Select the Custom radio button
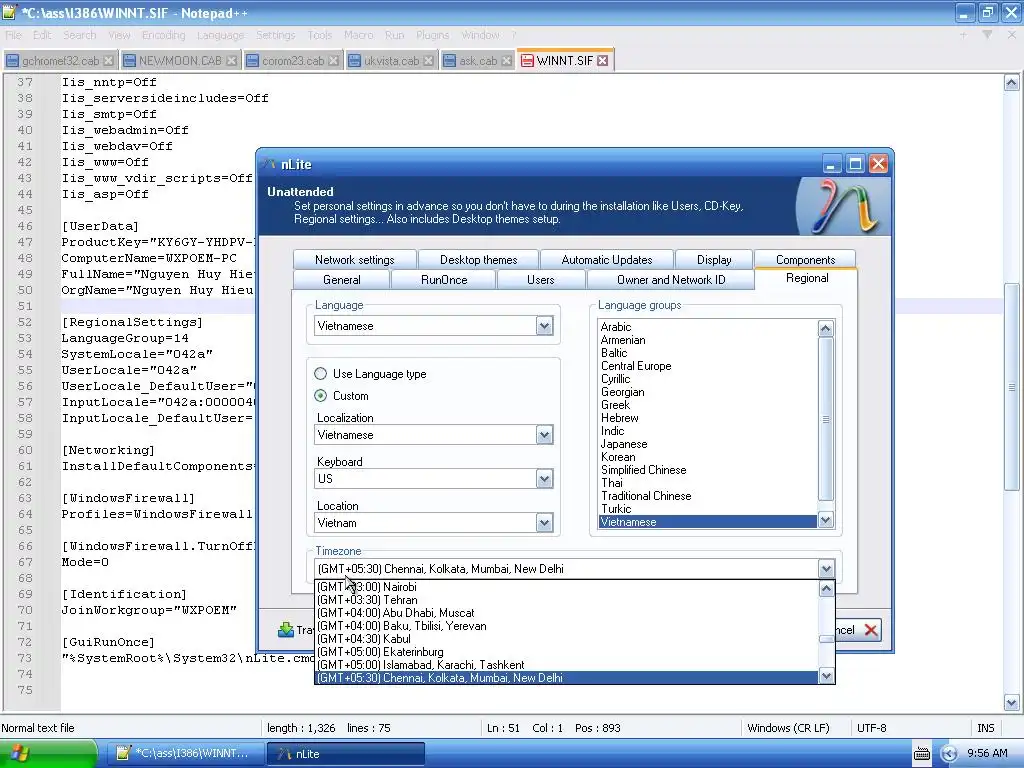The image size is (1024, 768). point(320,396)
